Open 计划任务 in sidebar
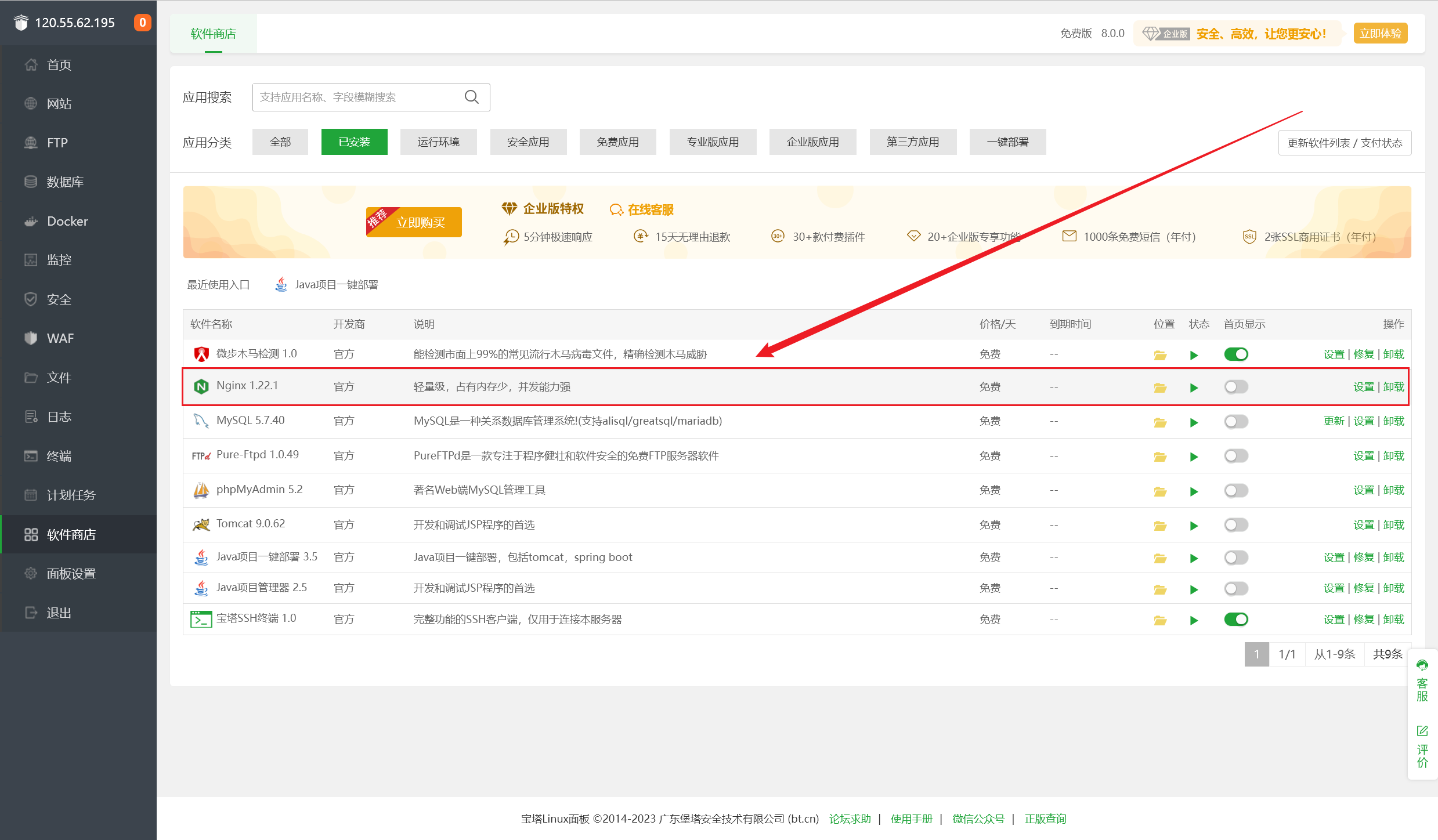 (78, 495)
